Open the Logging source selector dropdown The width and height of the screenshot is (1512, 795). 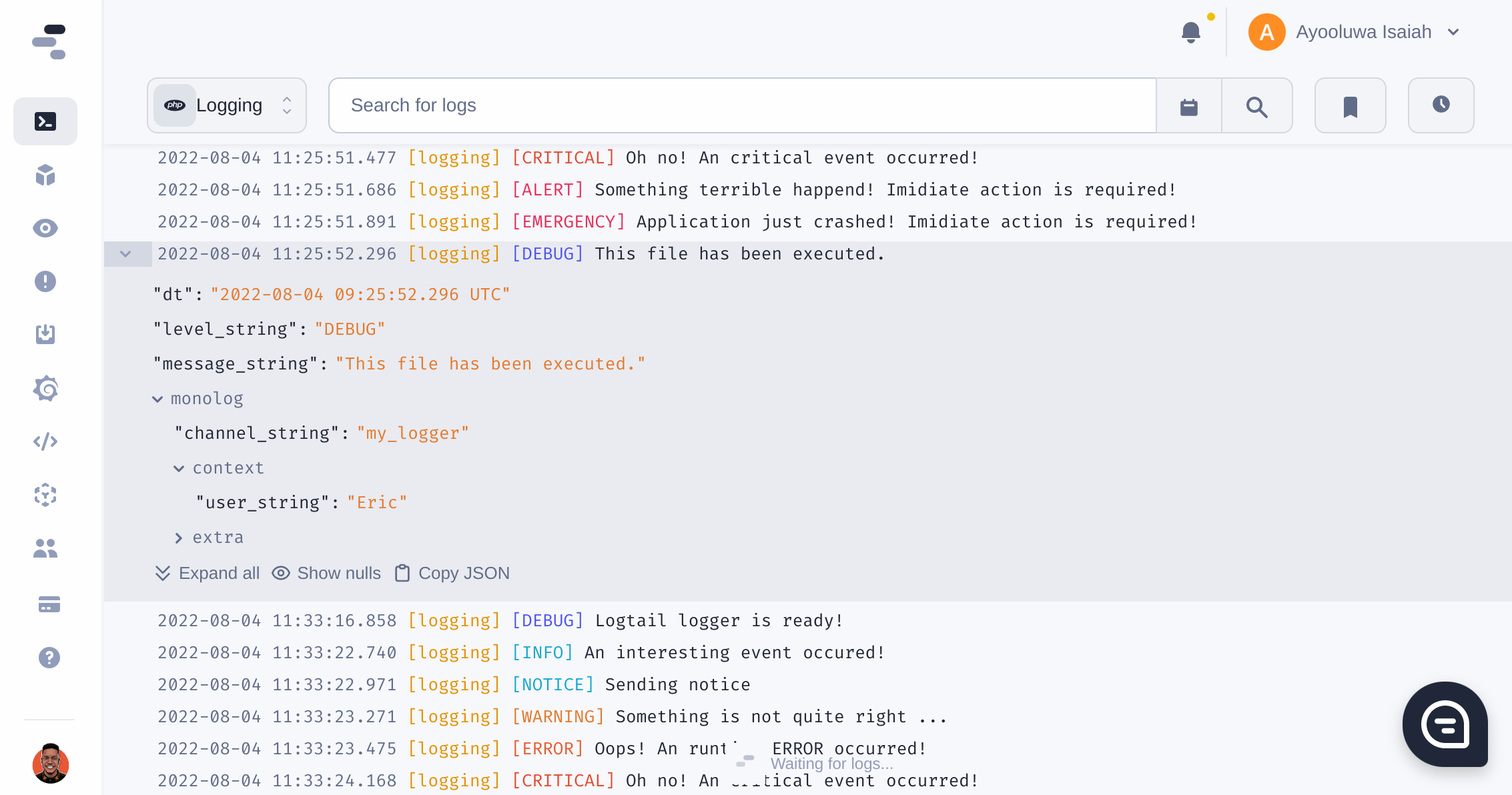coord(227,105)
